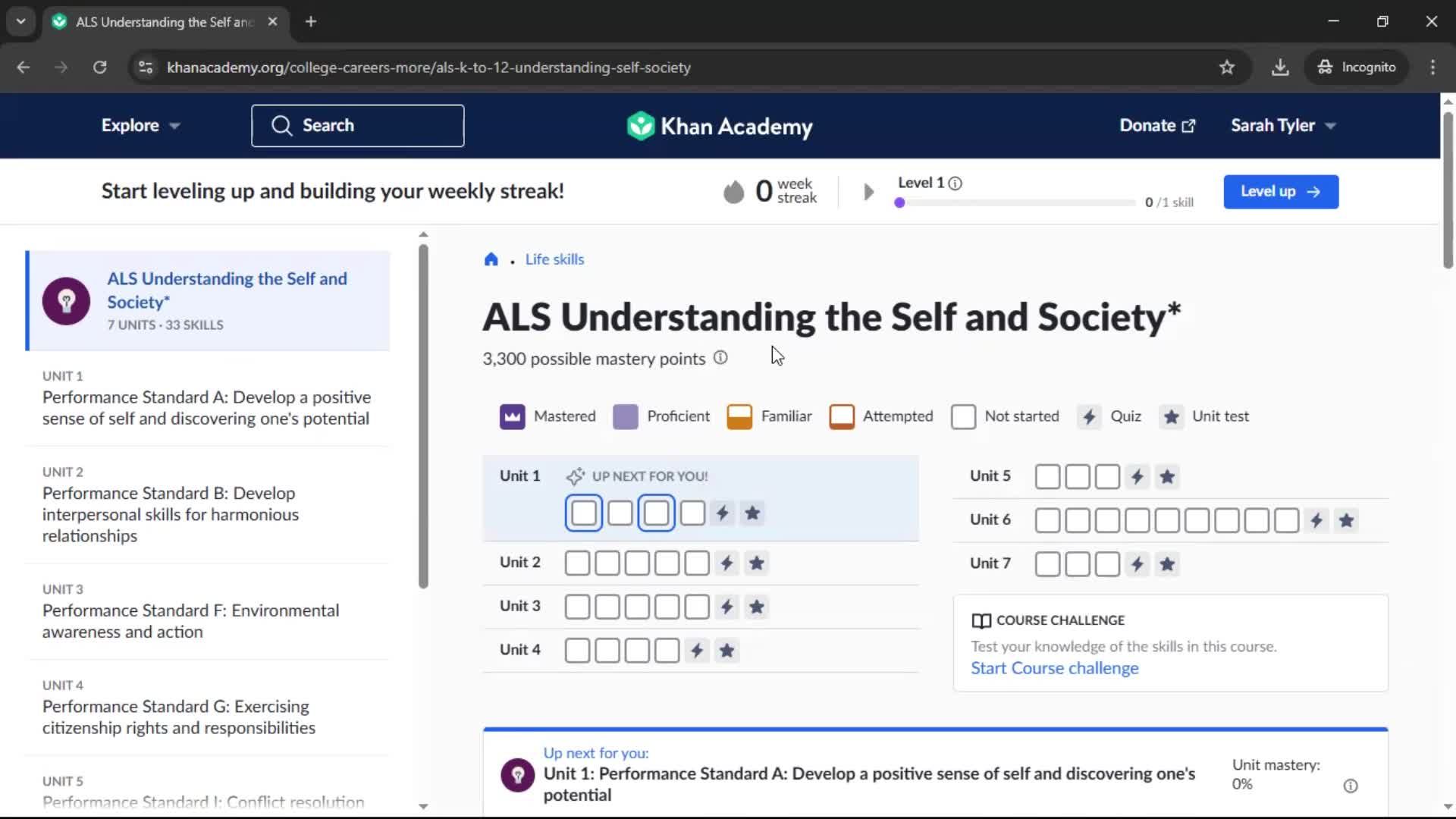Select first skill box in Unit 7
Image resolution: width=1456 pixels, height=819 pixels.
1047,564
